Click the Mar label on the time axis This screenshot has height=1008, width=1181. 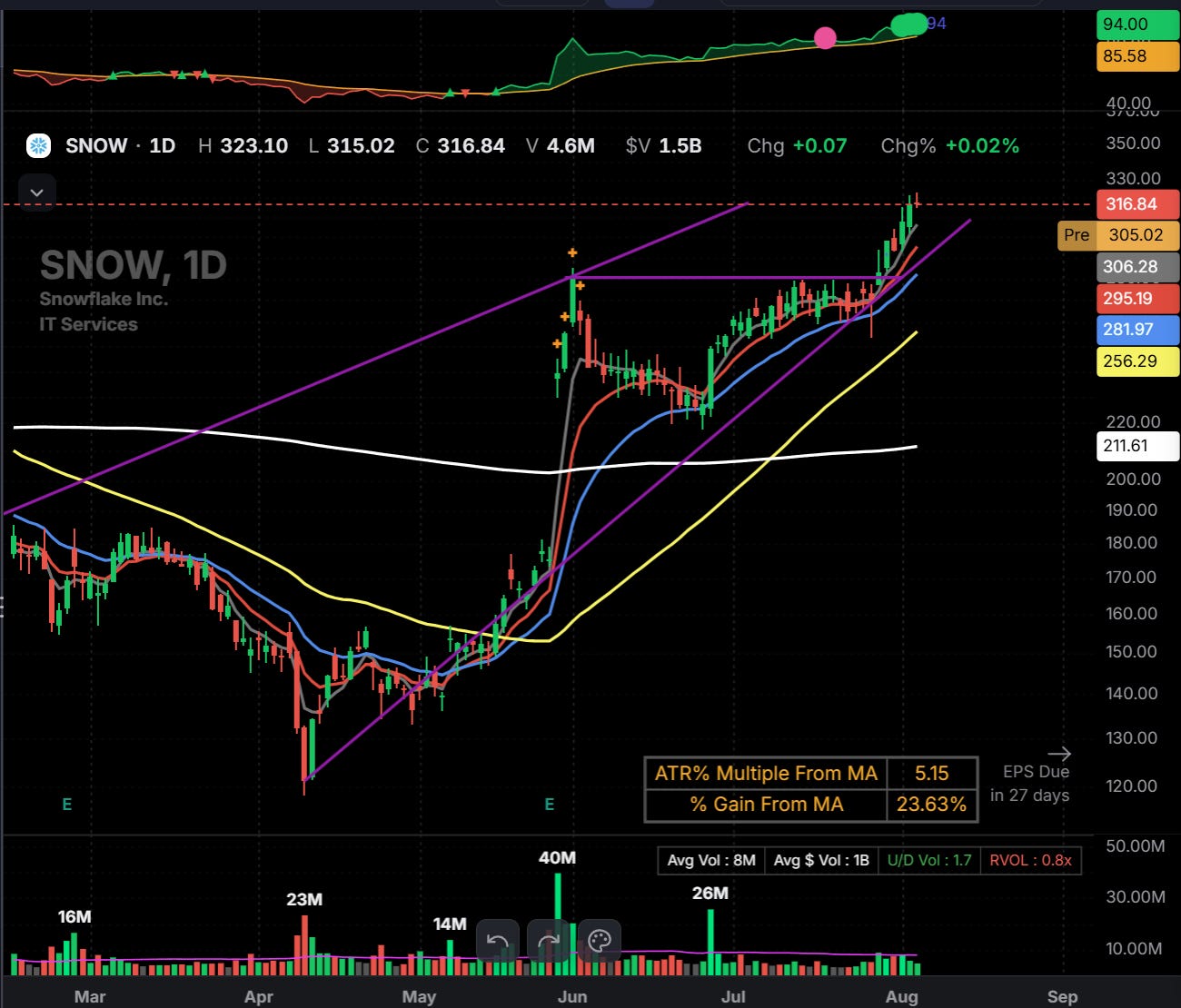pyautogui.click(x=90, y=997)
